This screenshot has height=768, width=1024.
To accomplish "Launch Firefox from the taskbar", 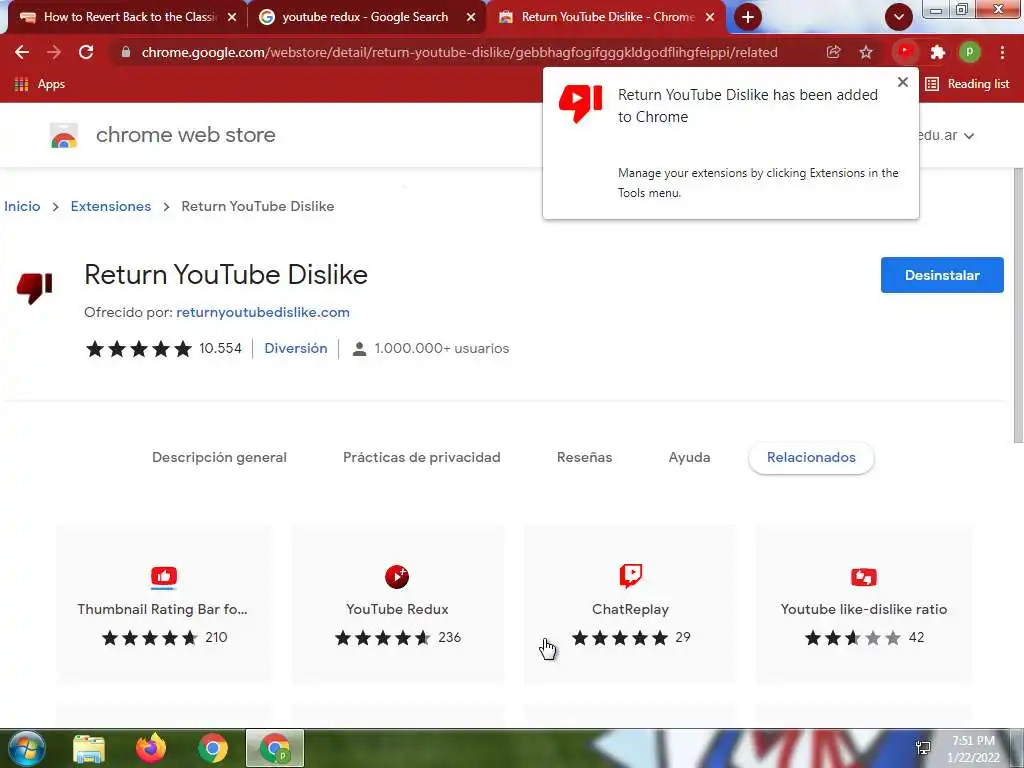I will 151,748.
